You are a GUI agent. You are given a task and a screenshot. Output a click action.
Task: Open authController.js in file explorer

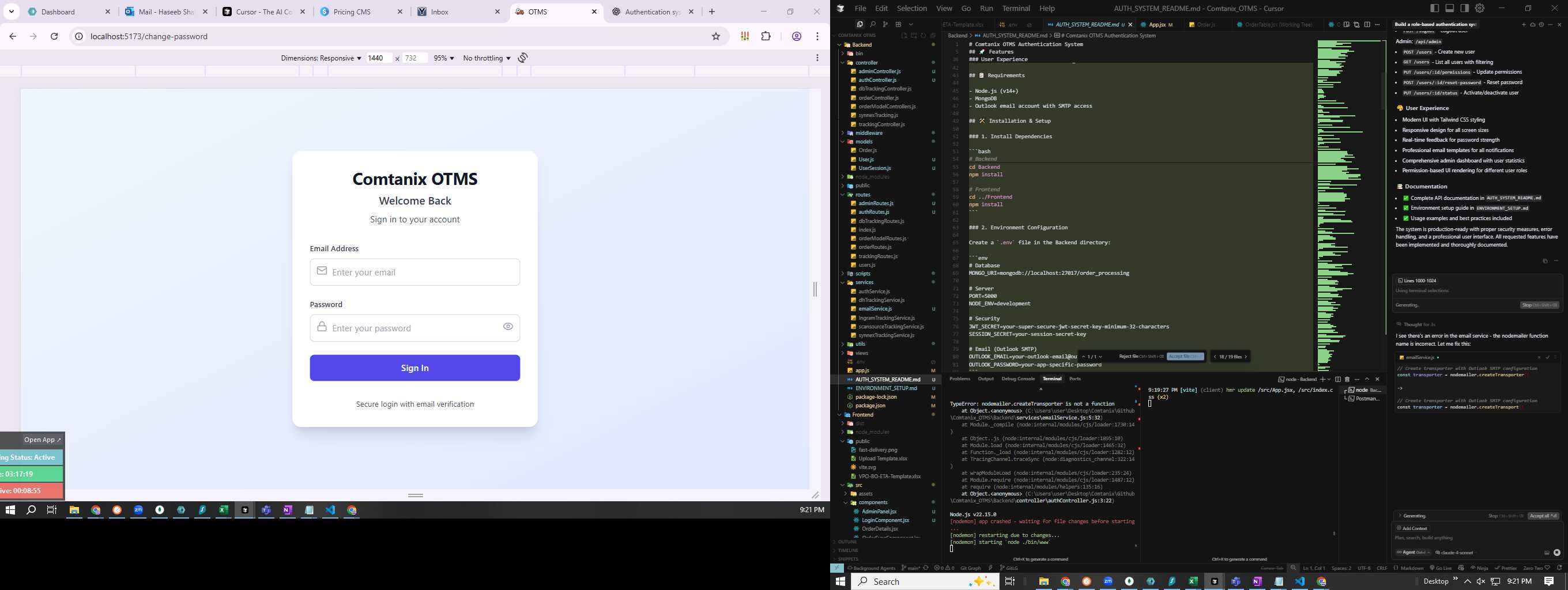click(x=877, y=80)
